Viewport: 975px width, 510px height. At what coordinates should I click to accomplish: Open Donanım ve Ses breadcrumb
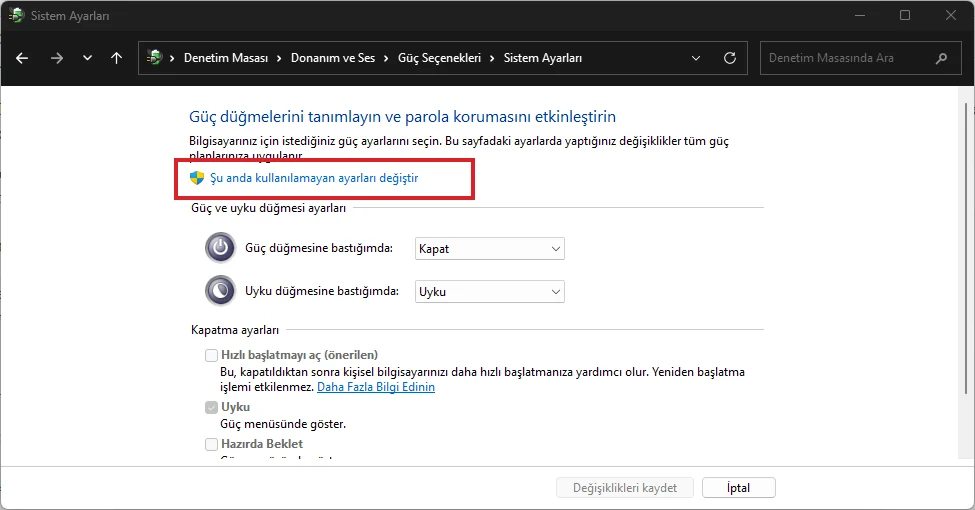coord(333,58)
